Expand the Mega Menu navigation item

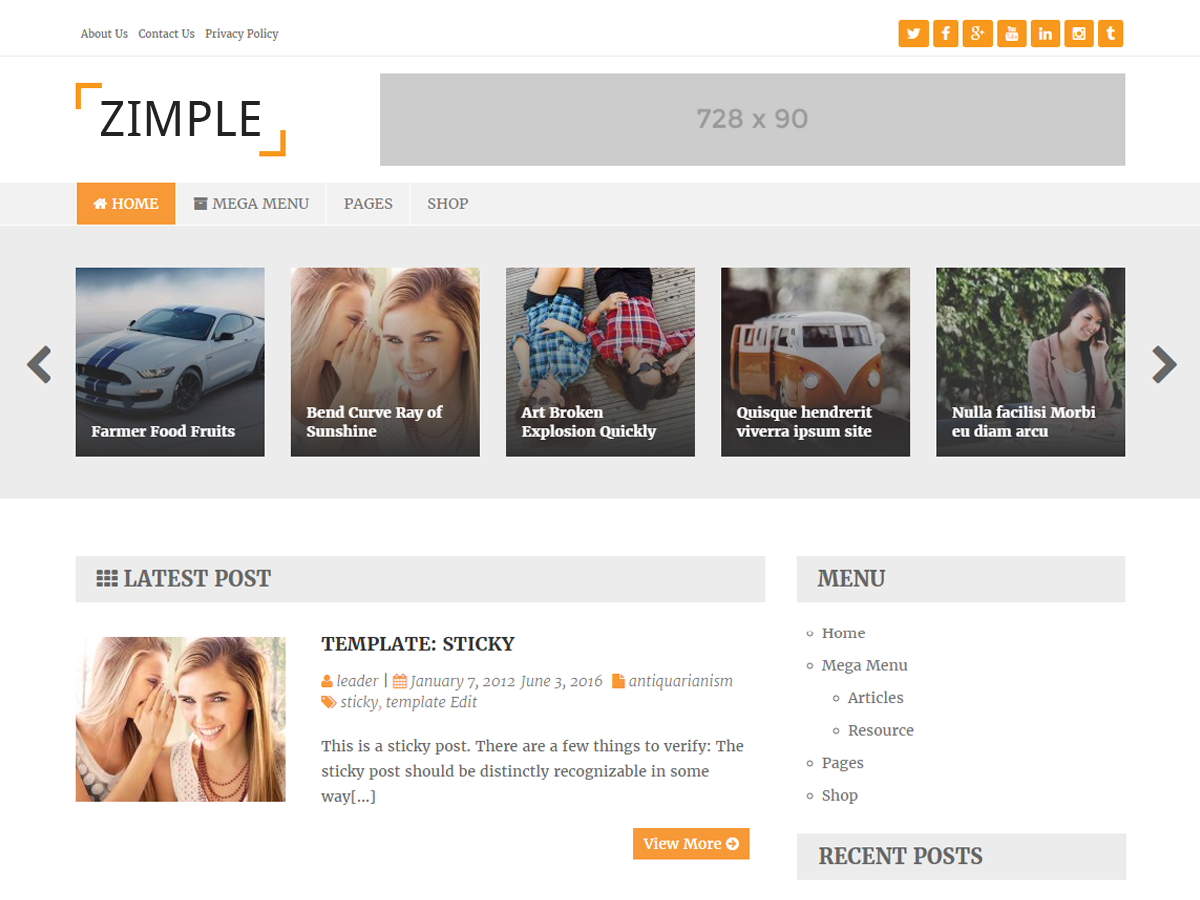[251, 203]
